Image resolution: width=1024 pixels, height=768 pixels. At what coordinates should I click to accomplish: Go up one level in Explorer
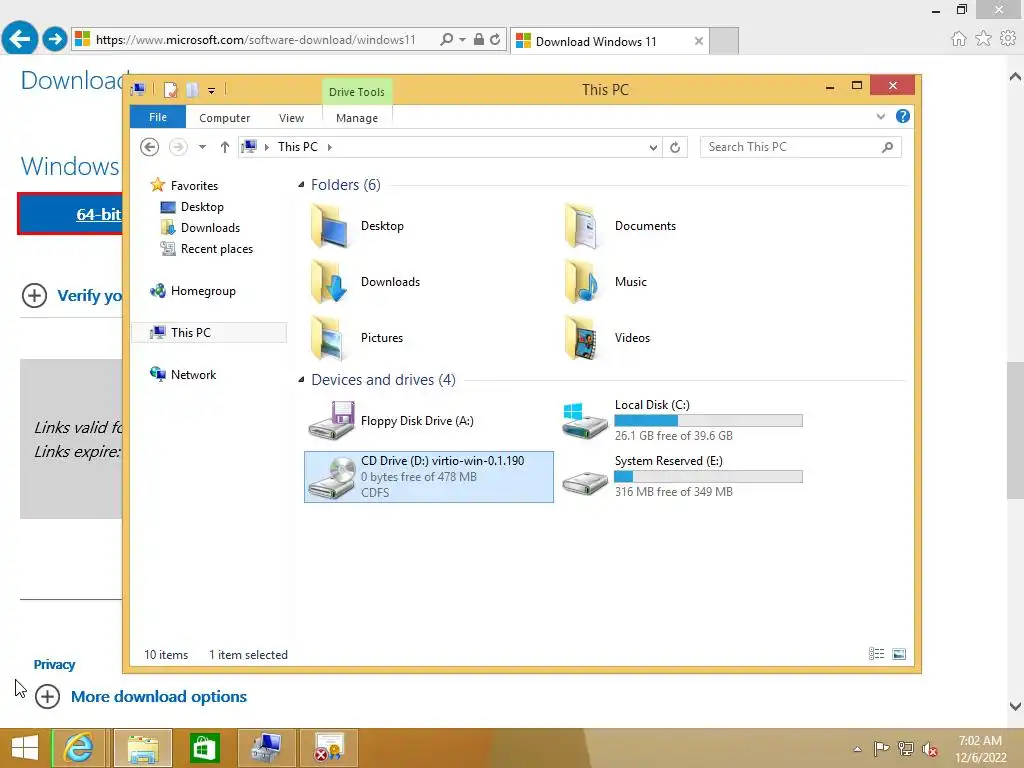click(225, 147)
